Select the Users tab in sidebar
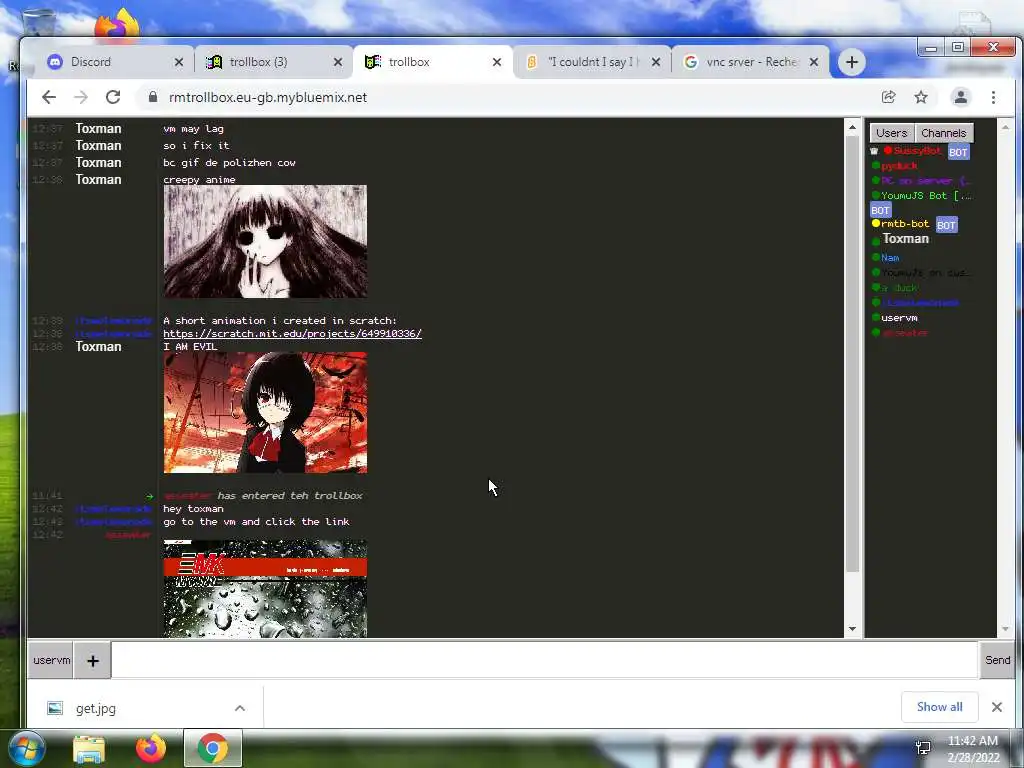This screenshot has width=1024, height=768. [x=891, y=133]
